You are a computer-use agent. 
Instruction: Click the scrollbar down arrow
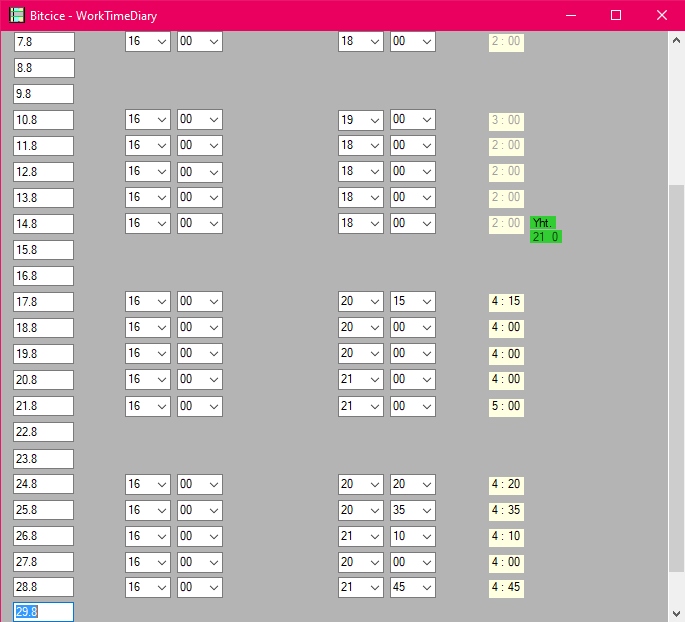point(676,613)
